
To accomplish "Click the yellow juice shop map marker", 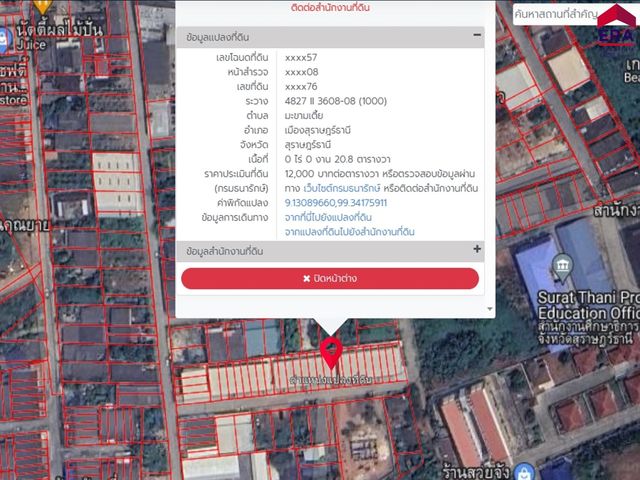I will tap(43, 7).
